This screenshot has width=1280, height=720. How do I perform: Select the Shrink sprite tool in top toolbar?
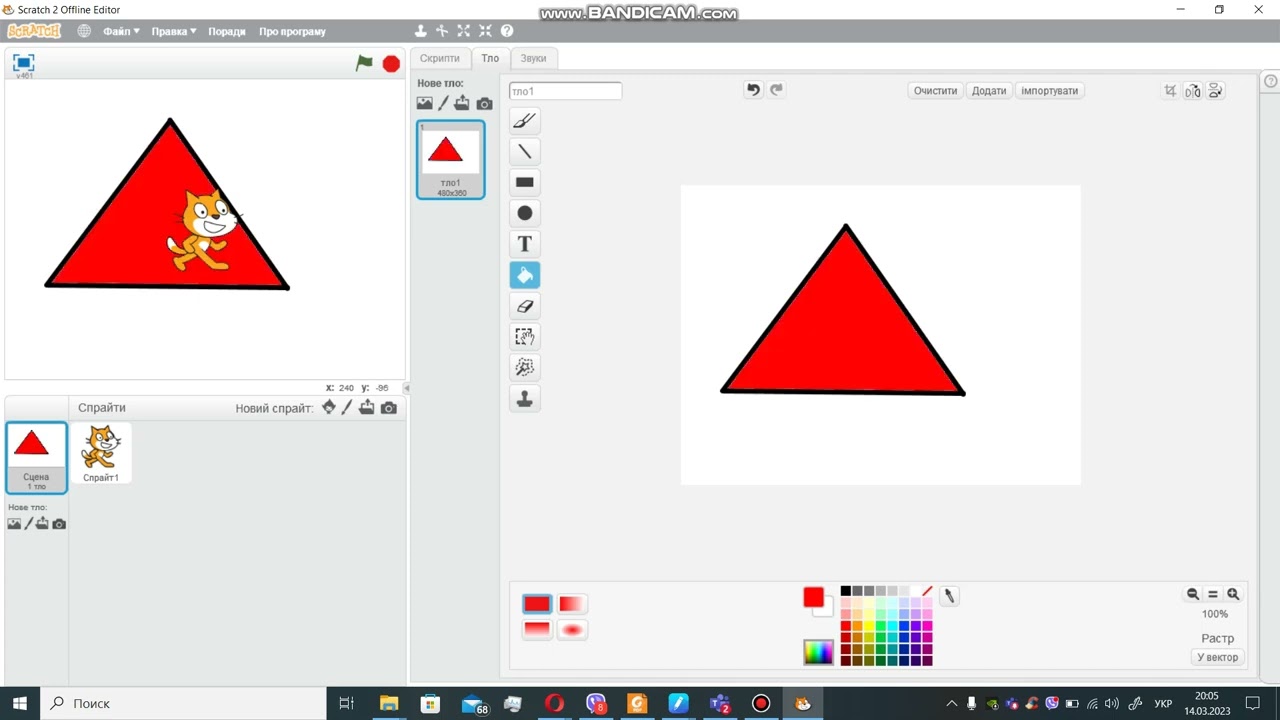[x=485, y=31]
